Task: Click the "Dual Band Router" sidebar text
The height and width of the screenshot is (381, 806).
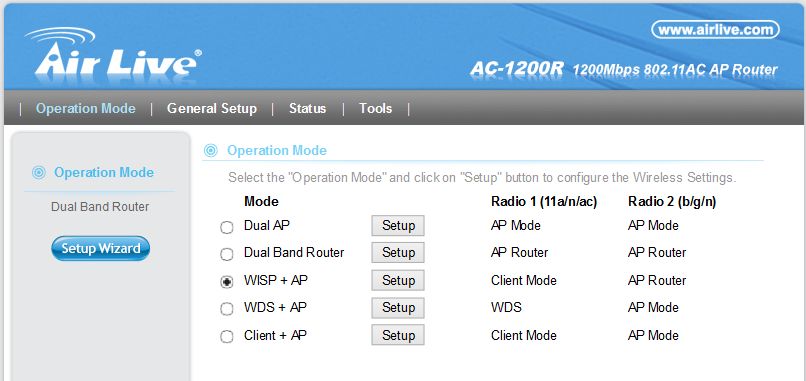Action: (100, 207)
